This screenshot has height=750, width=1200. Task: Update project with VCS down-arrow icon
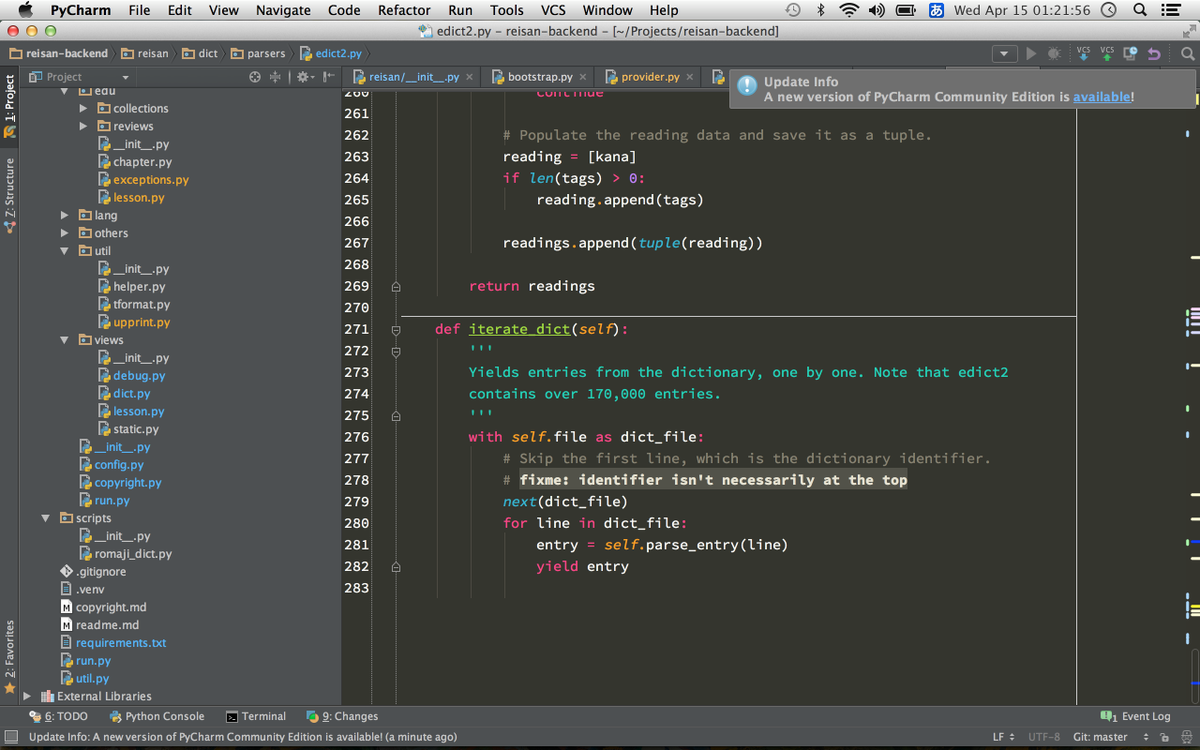coord(1084,53)
